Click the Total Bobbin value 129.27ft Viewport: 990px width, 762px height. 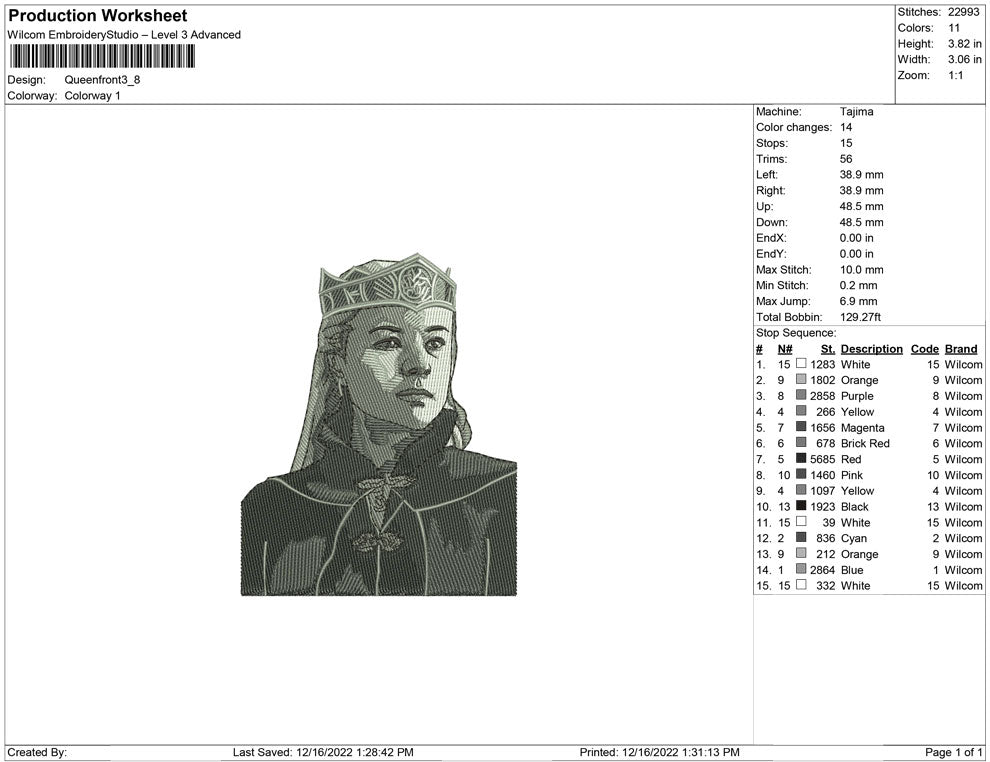point(860,317)
